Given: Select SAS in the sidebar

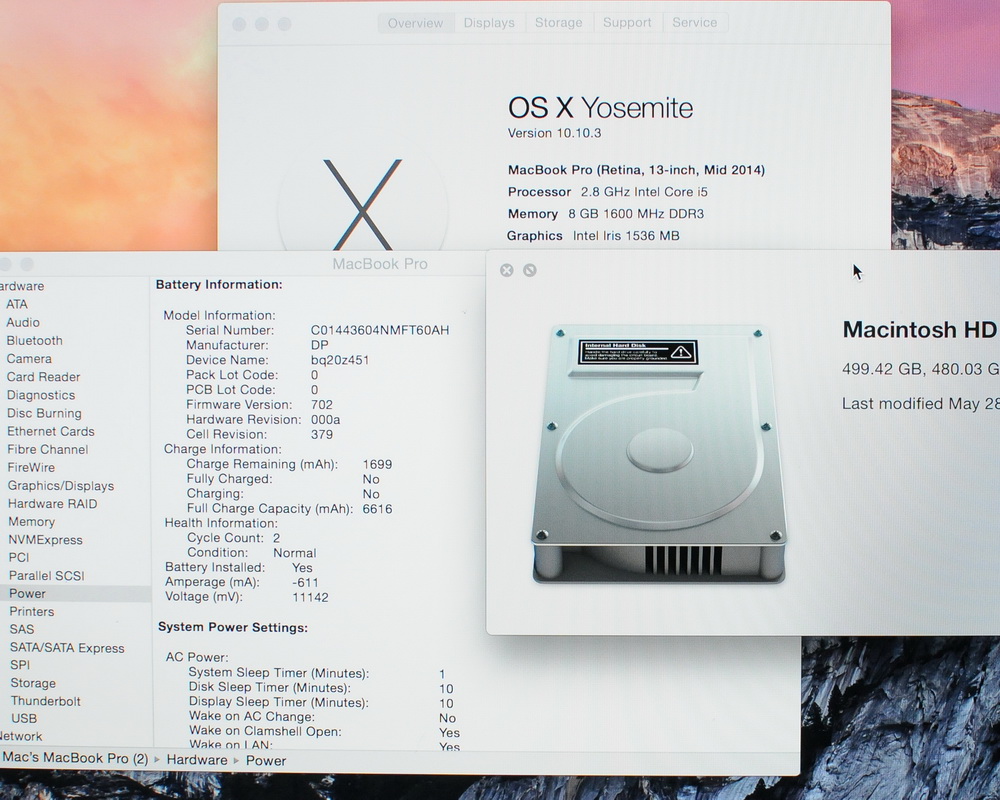Looking at the screenshot, I should coord(22,629).
